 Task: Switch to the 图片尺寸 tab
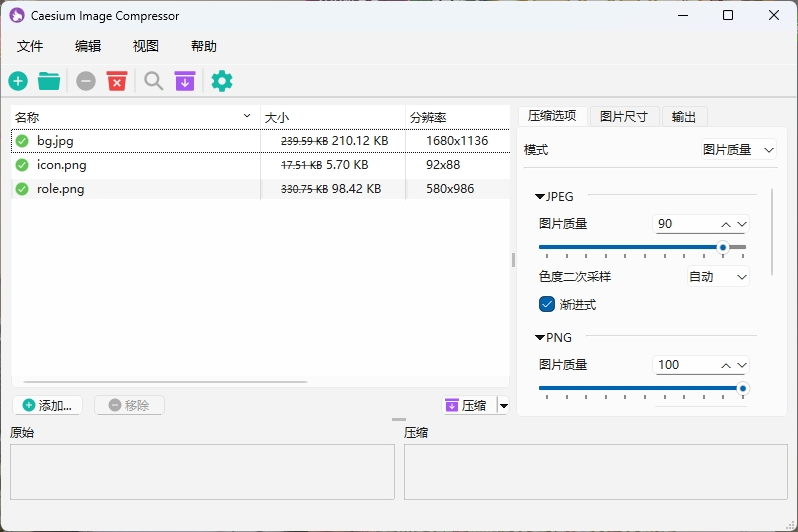pos(624,117)
